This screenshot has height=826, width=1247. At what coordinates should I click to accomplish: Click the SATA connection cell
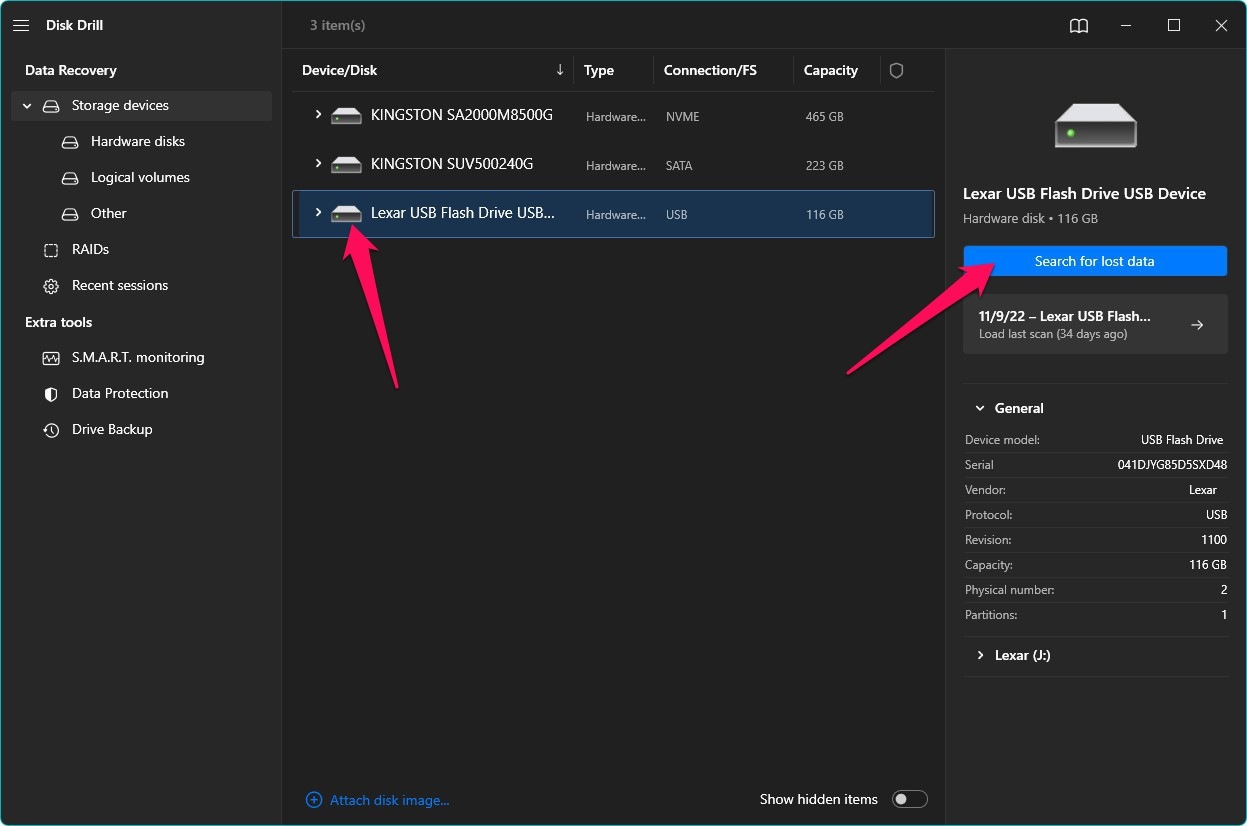[679, 166]
